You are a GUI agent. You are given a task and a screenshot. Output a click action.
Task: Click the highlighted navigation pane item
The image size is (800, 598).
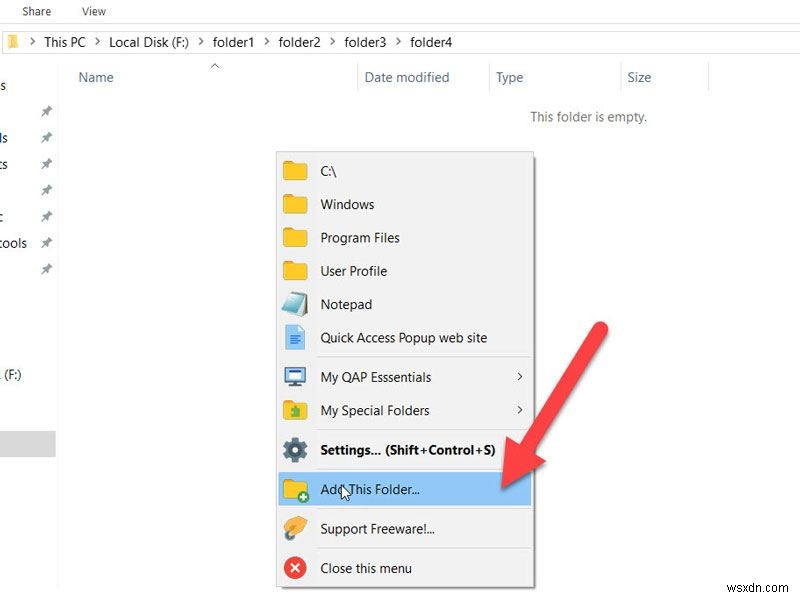[x=28, y=444]
